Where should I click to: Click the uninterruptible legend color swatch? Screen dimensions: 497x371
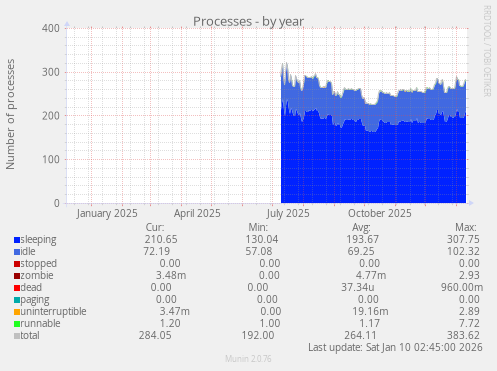17,312
